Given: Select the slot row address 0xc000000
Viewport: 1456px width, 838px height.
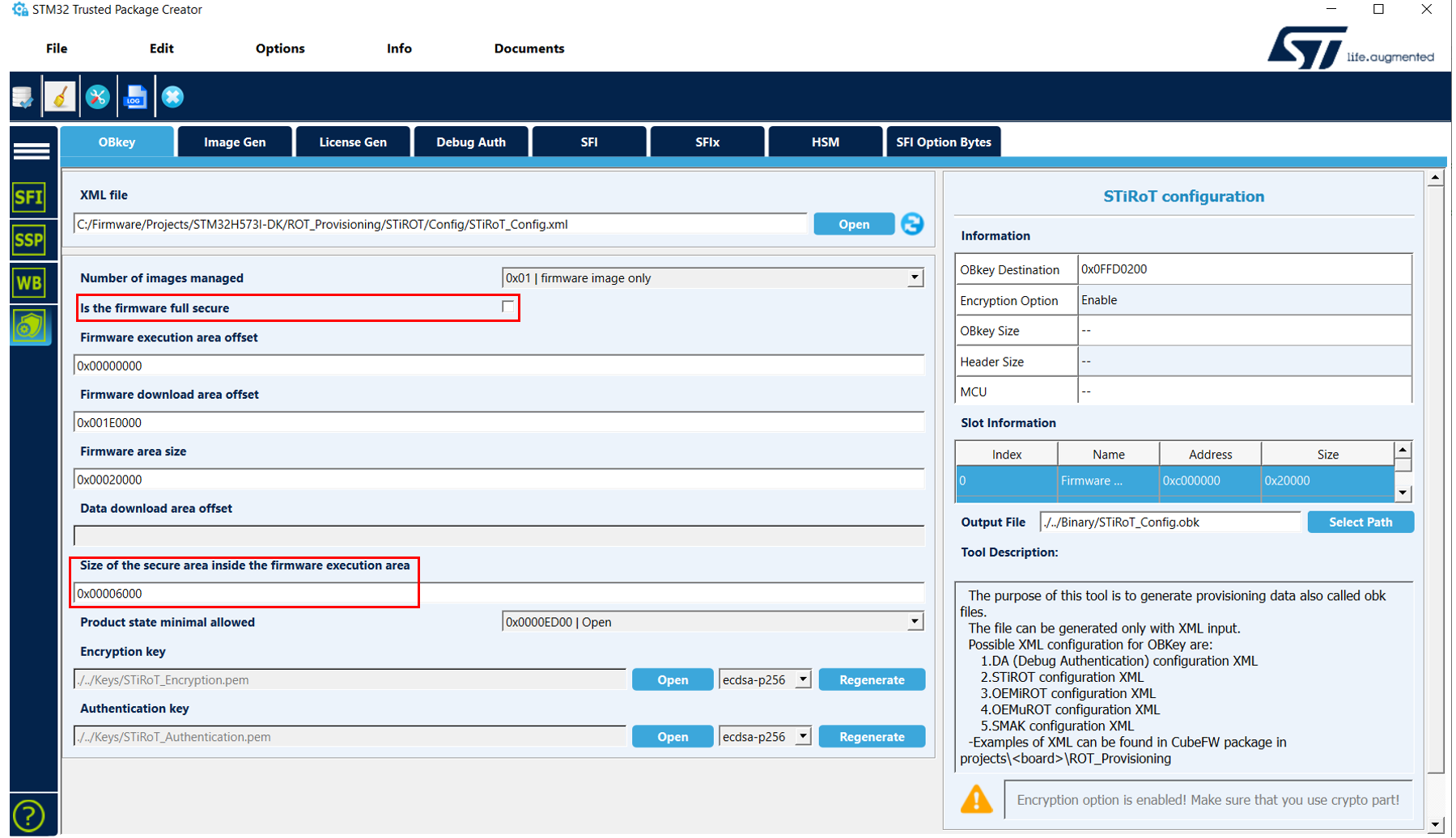Looking at the screenshot, I should point(1209,480).
